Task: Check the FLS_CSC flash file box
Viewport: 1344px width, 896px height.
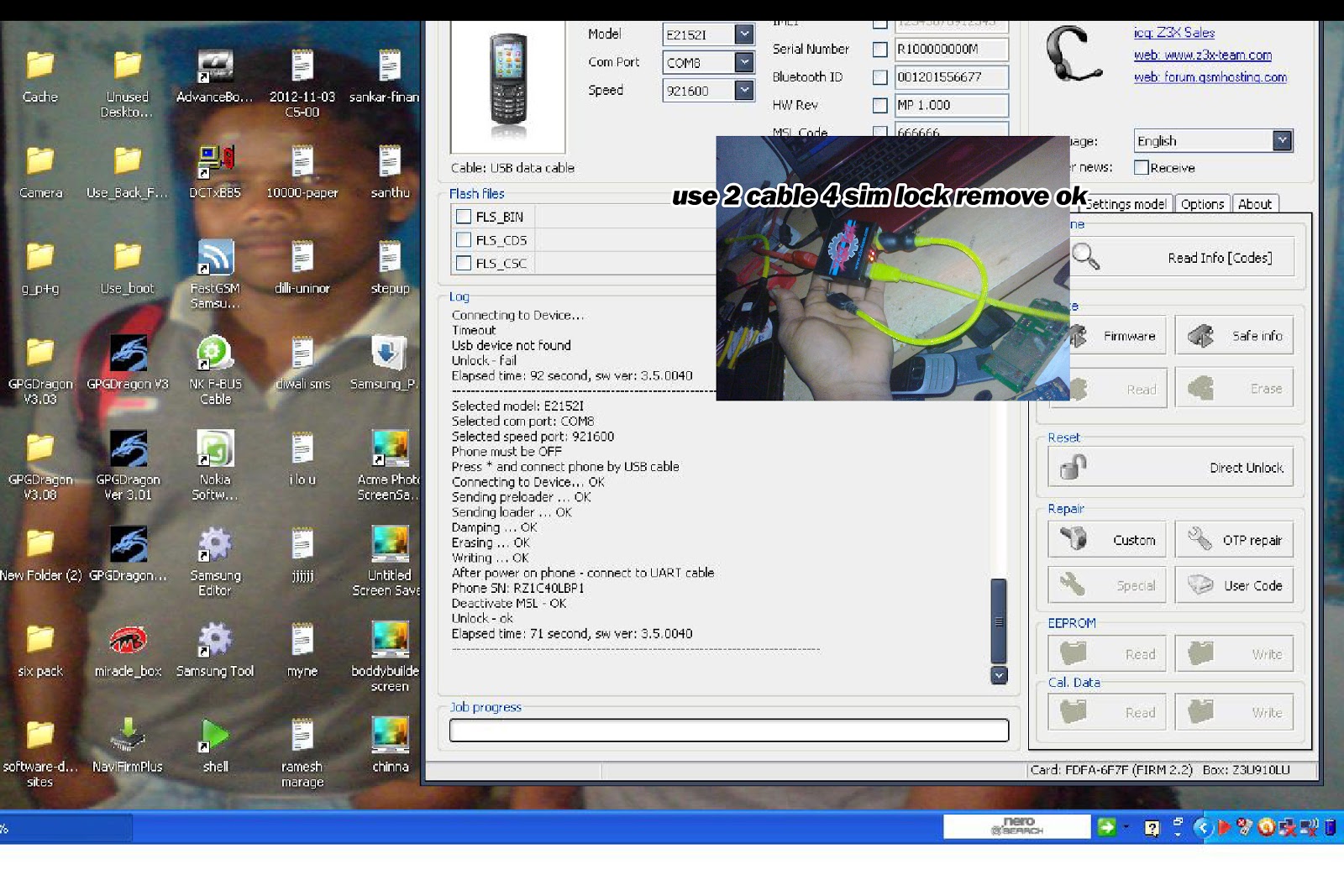Action: click(x=463, y=264)
